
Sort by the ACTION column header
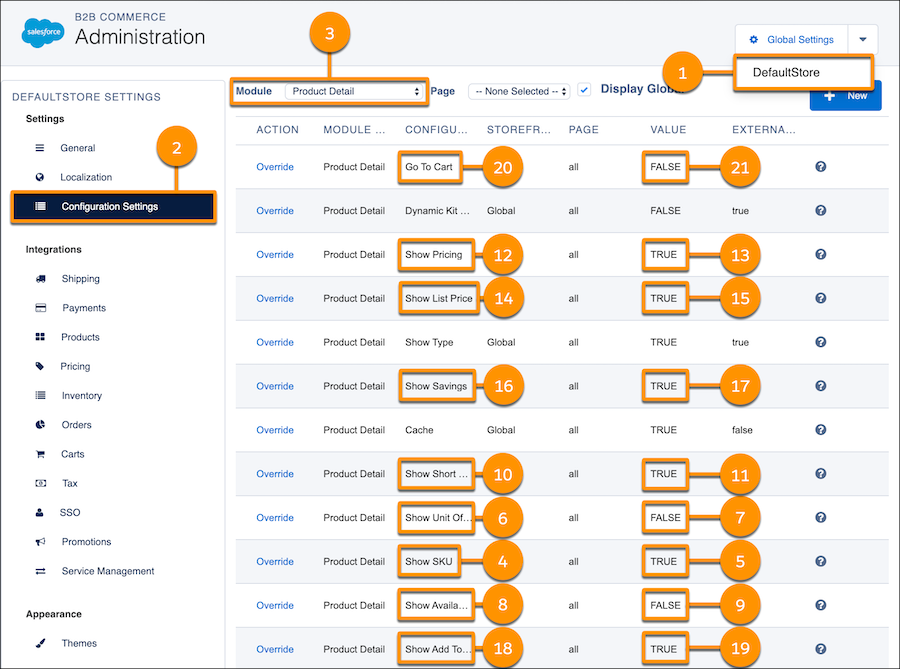pyautogui.click(x=277, y=130)
